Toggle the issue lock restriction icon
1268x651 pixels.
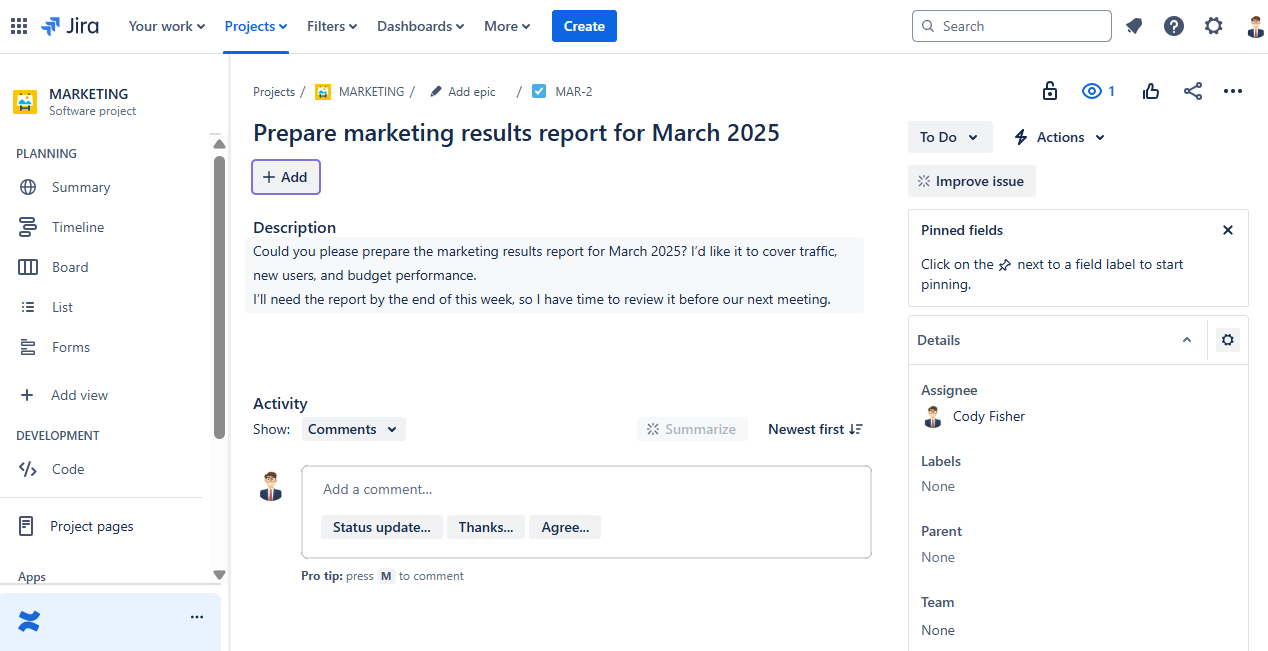[1050, 91]
